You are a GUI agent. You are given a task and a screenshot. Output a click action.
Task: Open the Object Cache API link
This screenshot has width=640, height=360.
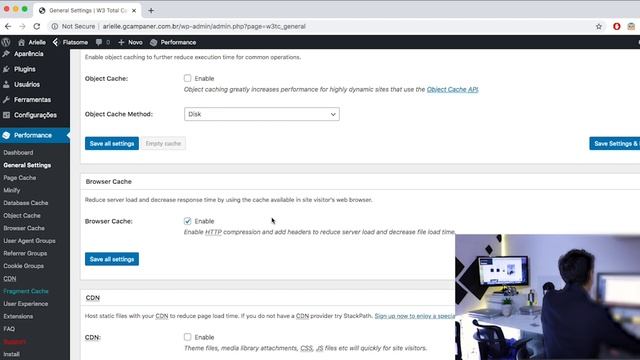pyautogui.click(x=452, y=89)
